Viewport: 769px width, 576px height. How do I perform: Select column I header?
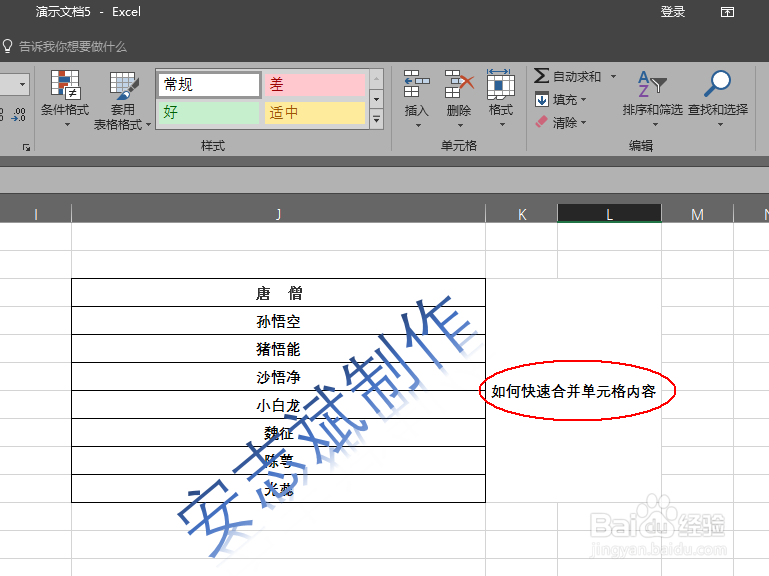point(36,214)
